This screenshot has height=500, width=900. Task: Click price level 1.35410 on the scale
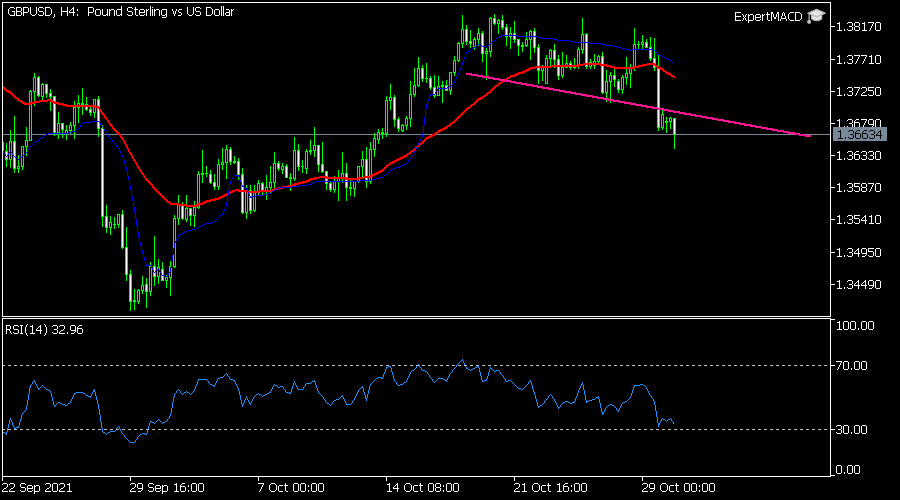pos(859,220)
